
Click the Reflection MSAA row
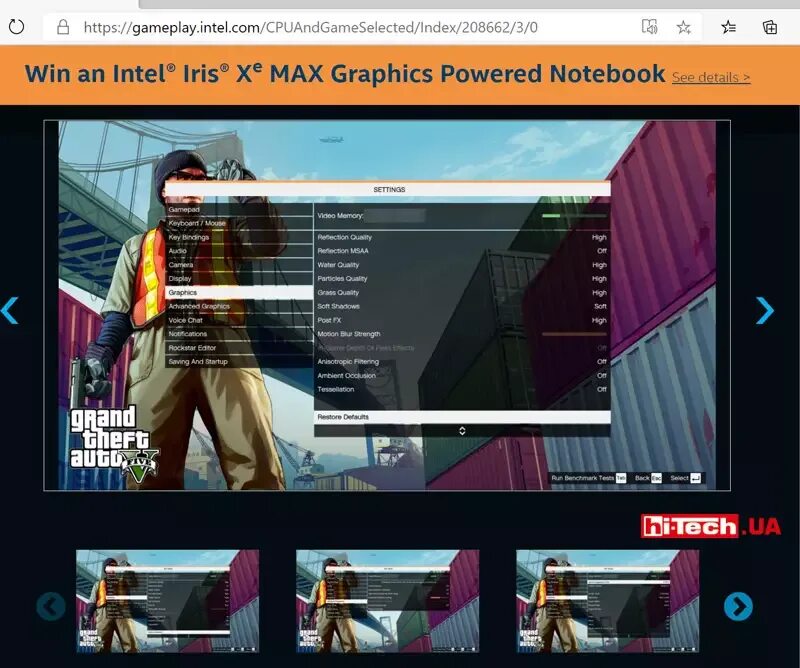462,251
